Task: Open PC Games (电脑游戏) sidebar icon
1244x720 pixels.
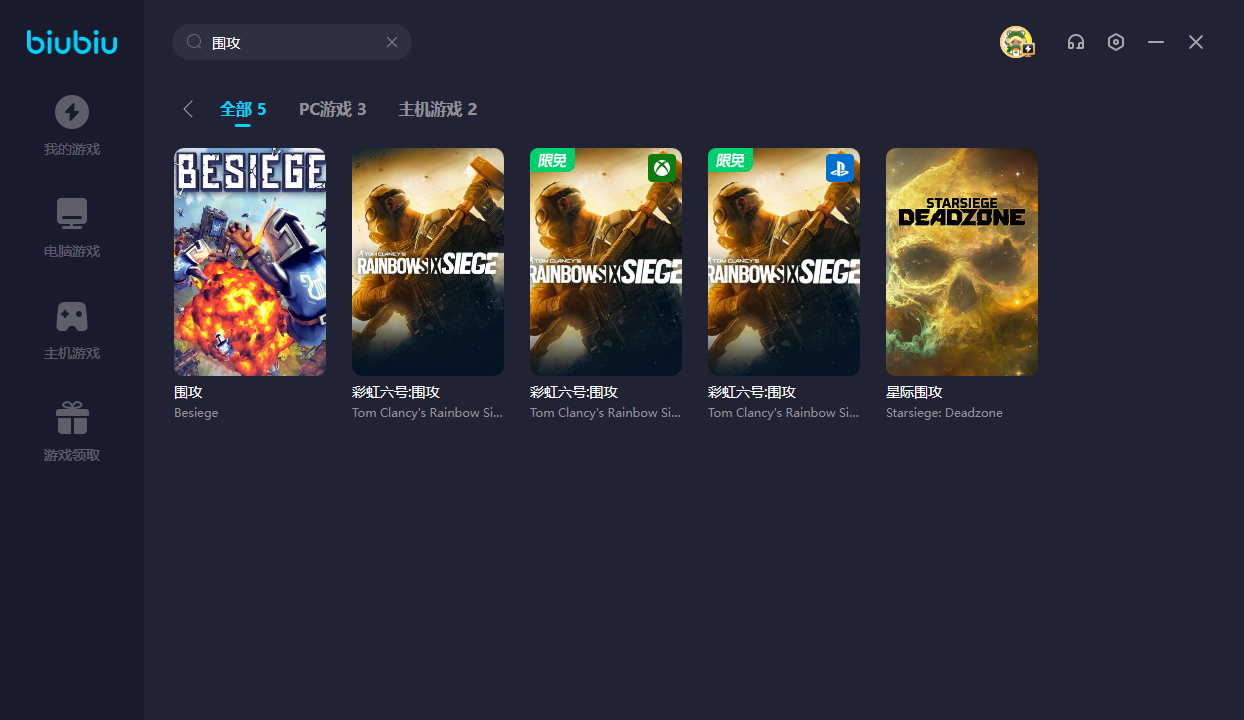Action: tap(72, 214)
